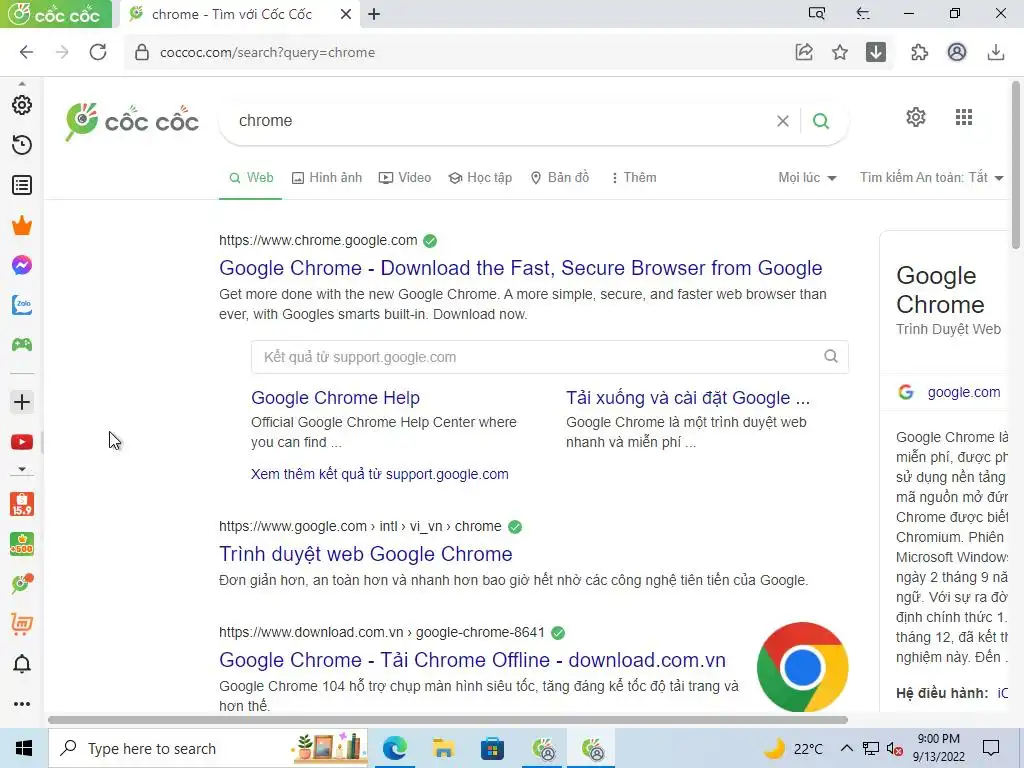Select the Web search tab

click(251, 178)
